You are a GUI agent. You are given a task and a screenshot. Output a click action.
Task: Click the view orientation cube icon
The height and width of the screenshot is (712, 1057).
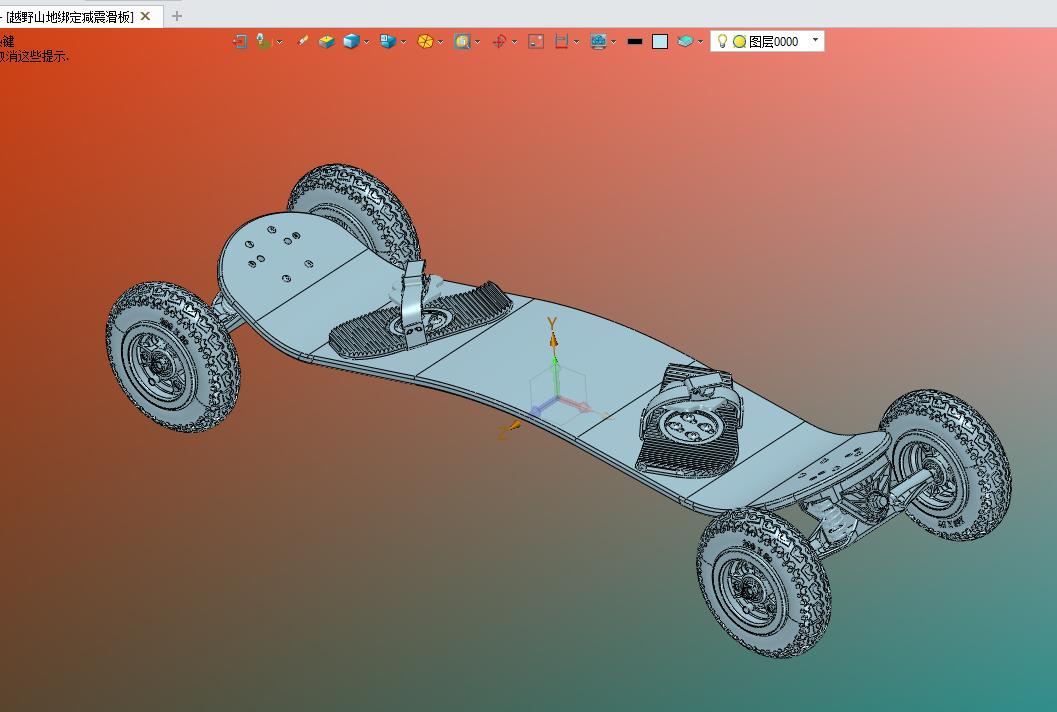tap(388, 42)
